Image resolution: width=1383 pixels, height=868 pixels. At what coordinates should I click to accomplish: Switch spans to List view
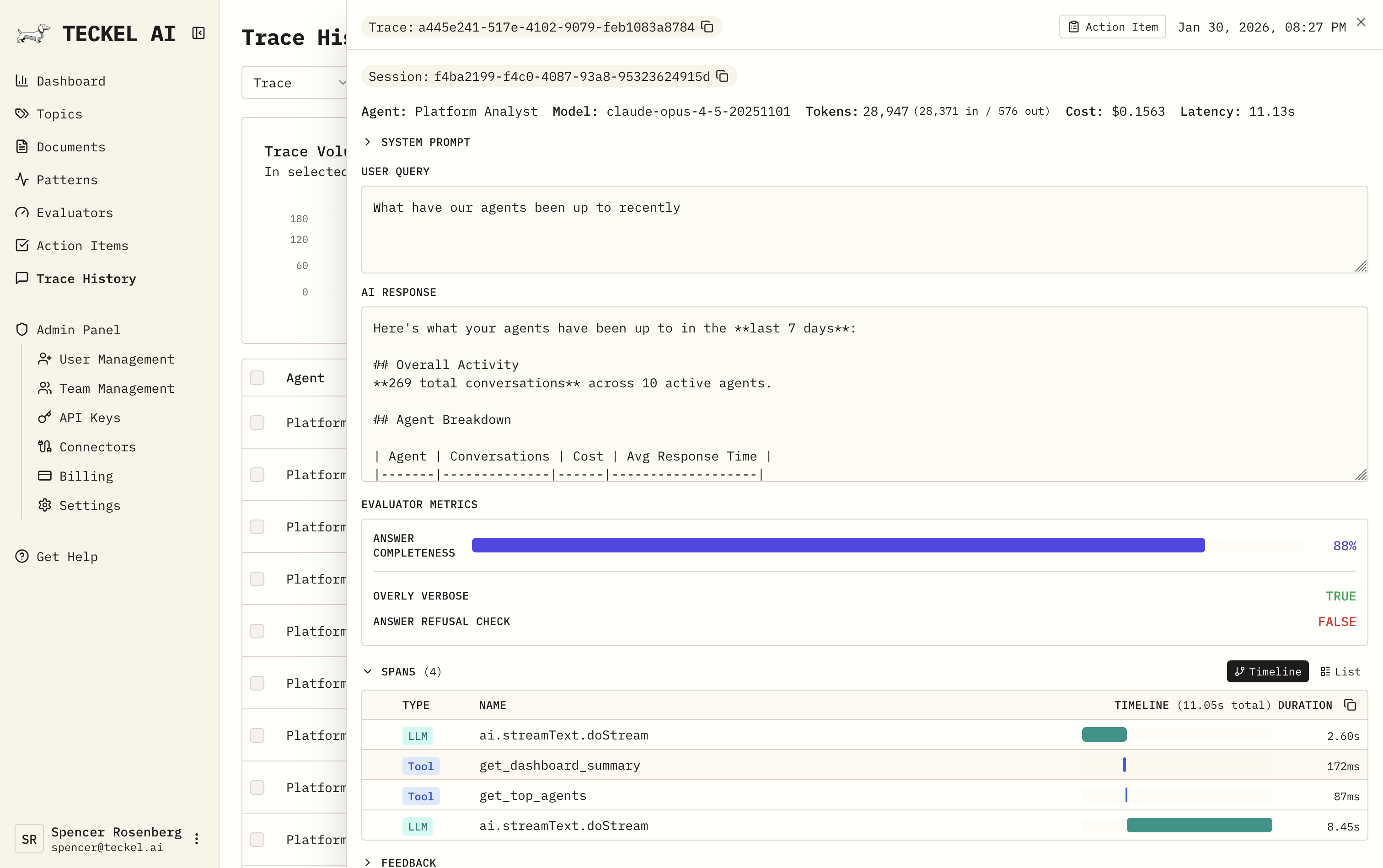1340,672
